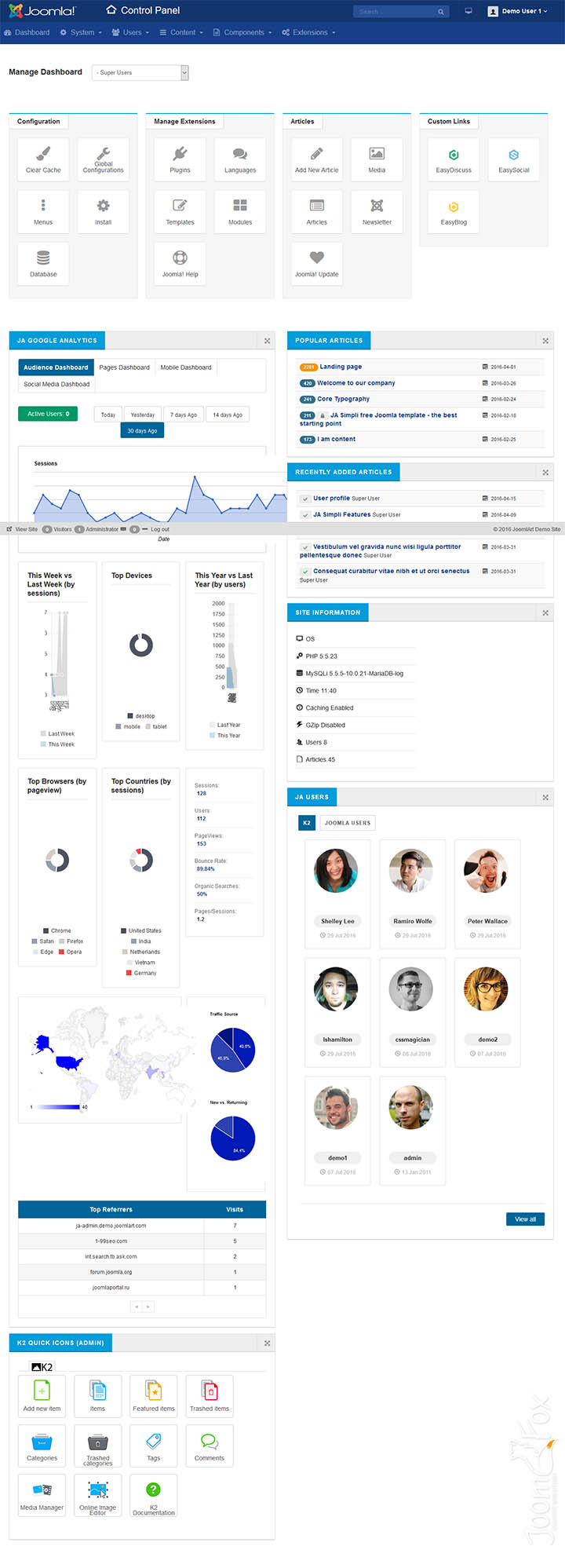Open the Languages manager icon

click(240, 159)
